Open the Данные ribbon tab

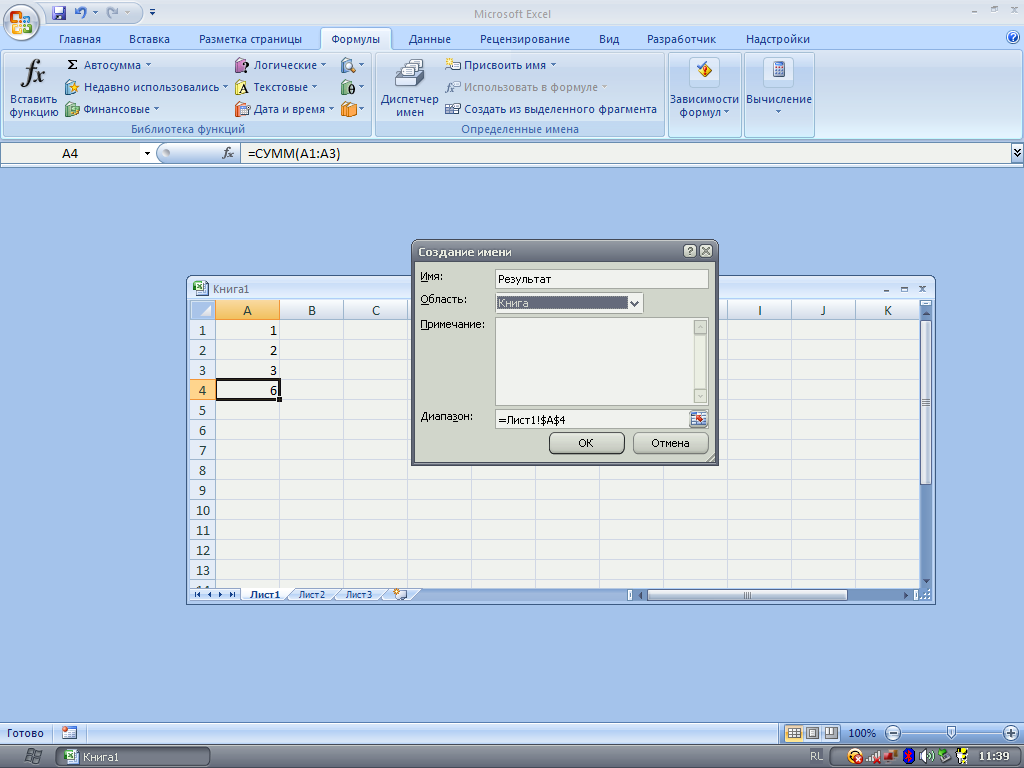[430, 39]
